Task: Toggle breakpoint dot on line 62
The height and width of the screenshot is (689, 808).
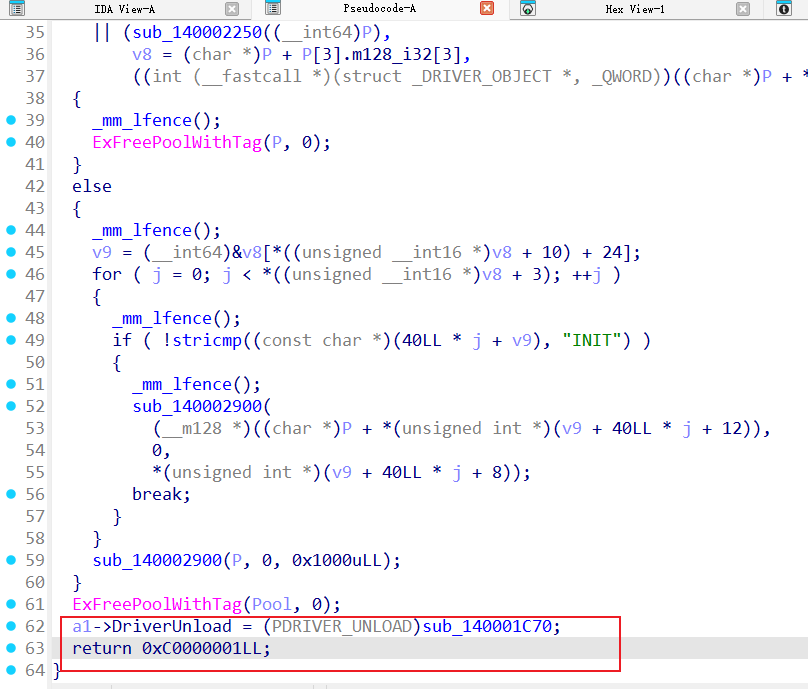Action: [11, 626]
